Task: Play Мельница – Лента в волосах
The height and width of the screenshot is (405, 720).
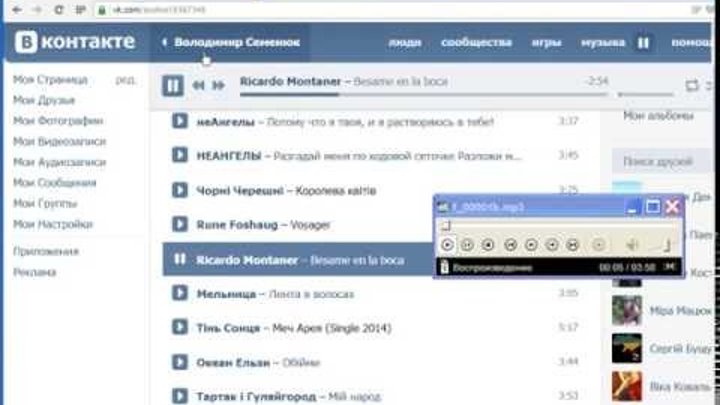Action: pos(180,293)
